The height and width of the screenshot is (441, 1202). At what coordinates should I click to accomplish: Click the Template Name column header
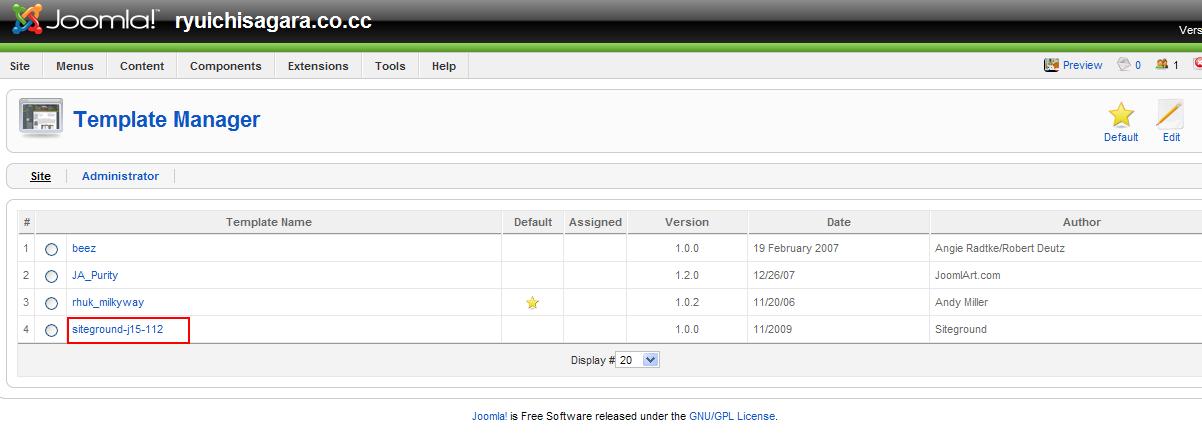pyautogui.click(x=268, y=222)
